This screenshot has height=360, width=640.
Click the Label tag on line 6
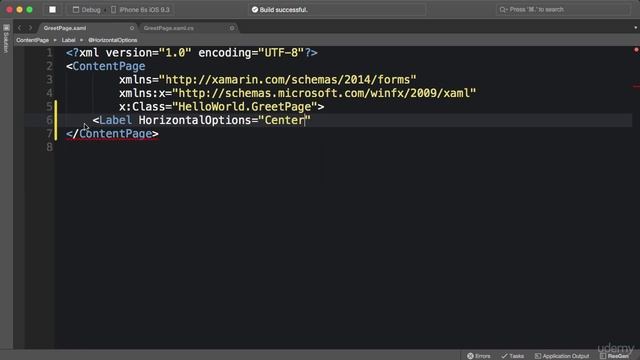pos(112,120)
